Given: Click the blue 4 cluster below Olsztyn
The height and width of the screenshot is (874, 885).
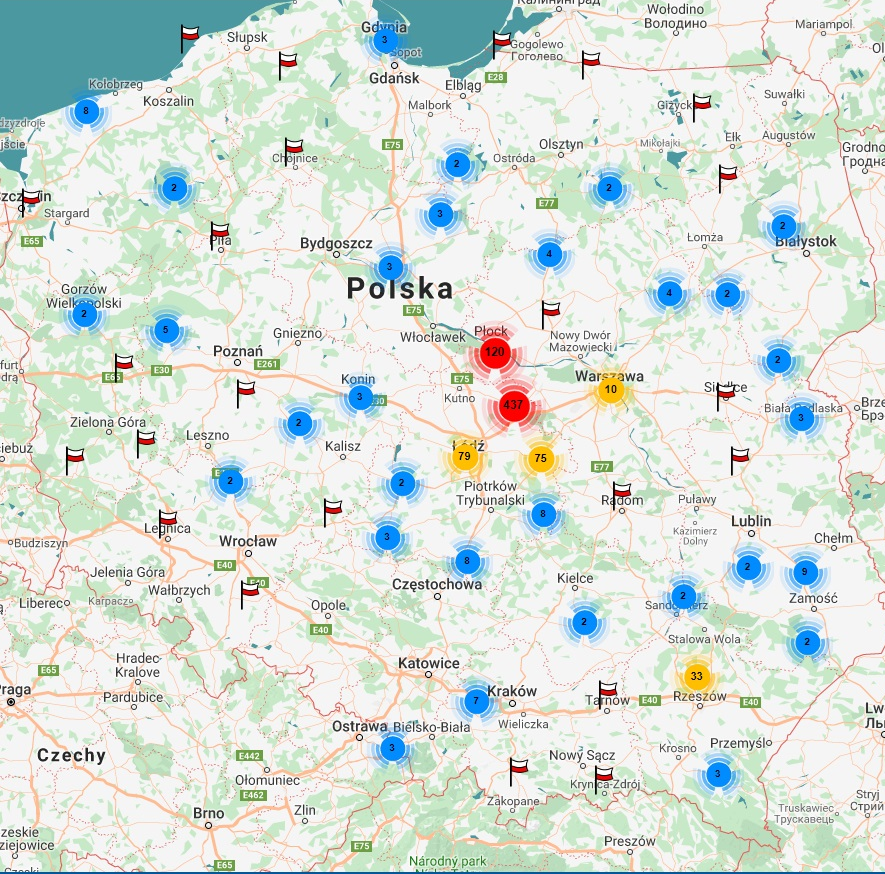Looking at the screenshot, I should [x=549, y=254].
